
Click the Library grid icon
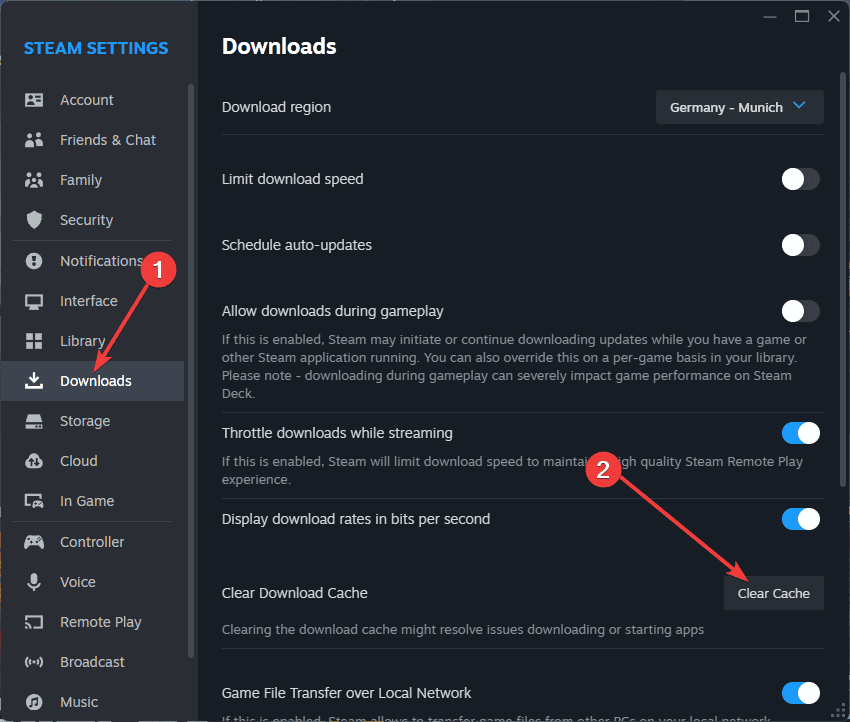[34, 341]
